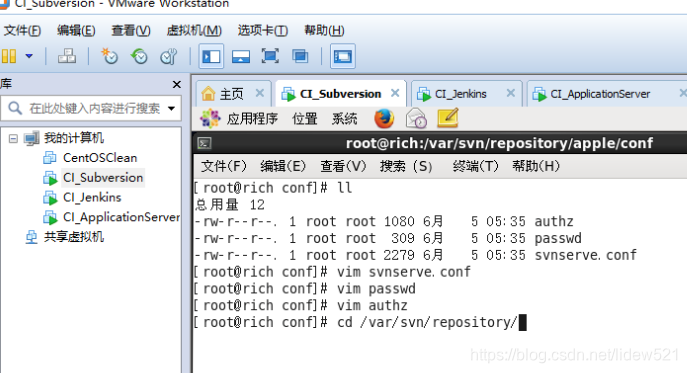This screenshot has width=687, height=373.
Task: Open terminal 搜索(S) menu
Action: coord(406,166)
